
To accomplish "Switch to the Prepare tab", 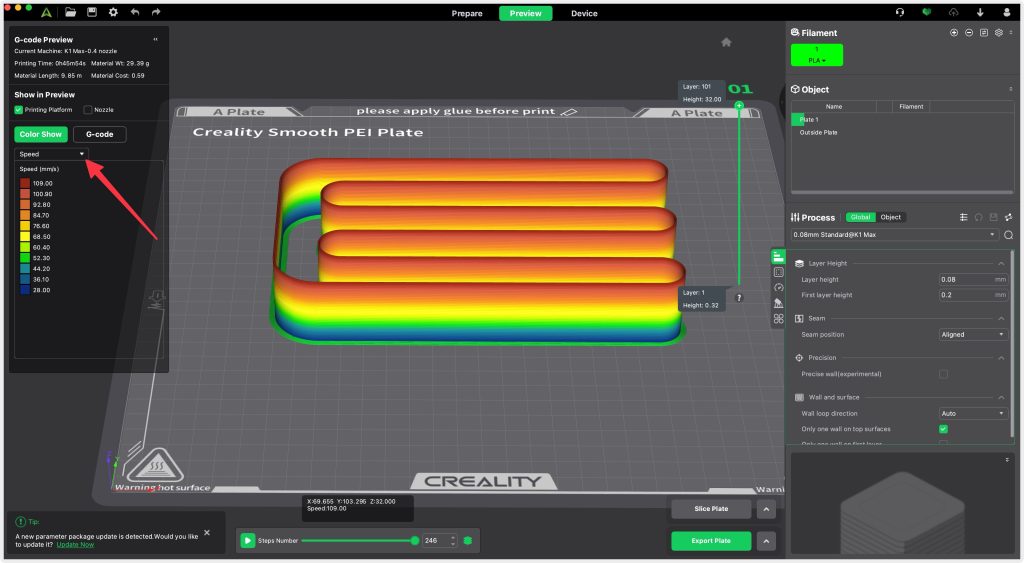I will (467, 13).
